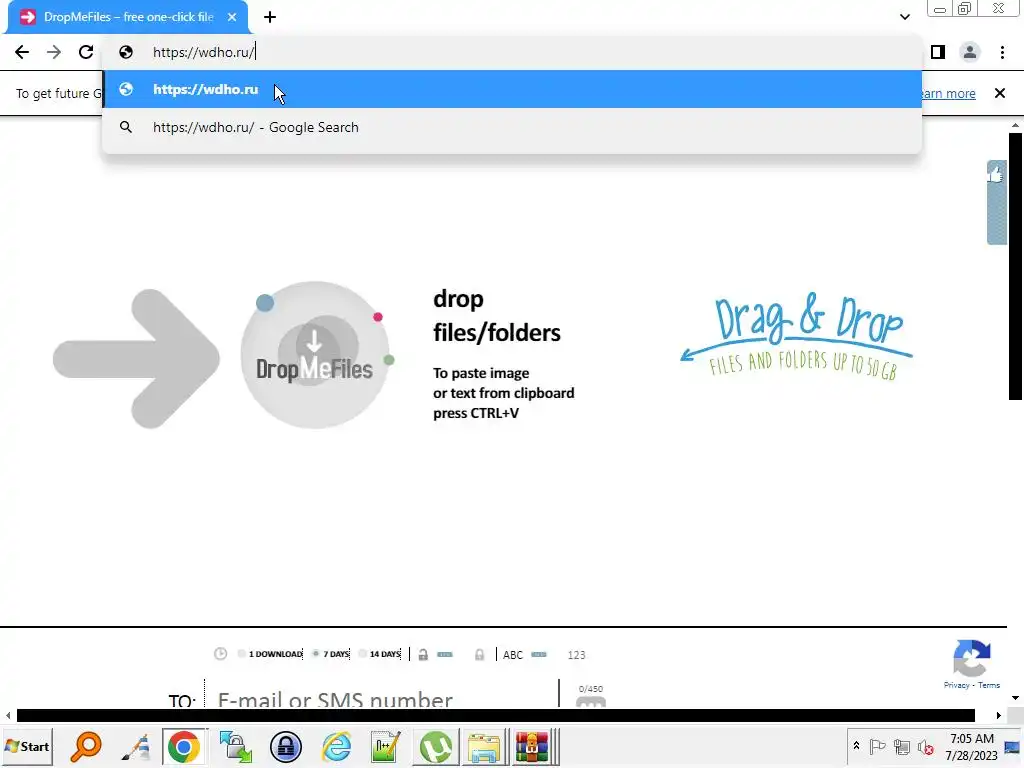Toggle the ABC/123 password type slider

pyautogui.click(x=539, y=654)
